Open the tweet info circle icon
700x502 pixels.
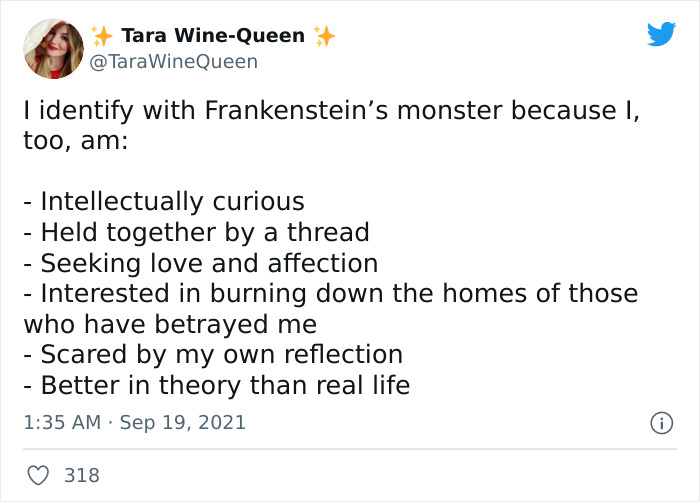(x=661, y=423)
